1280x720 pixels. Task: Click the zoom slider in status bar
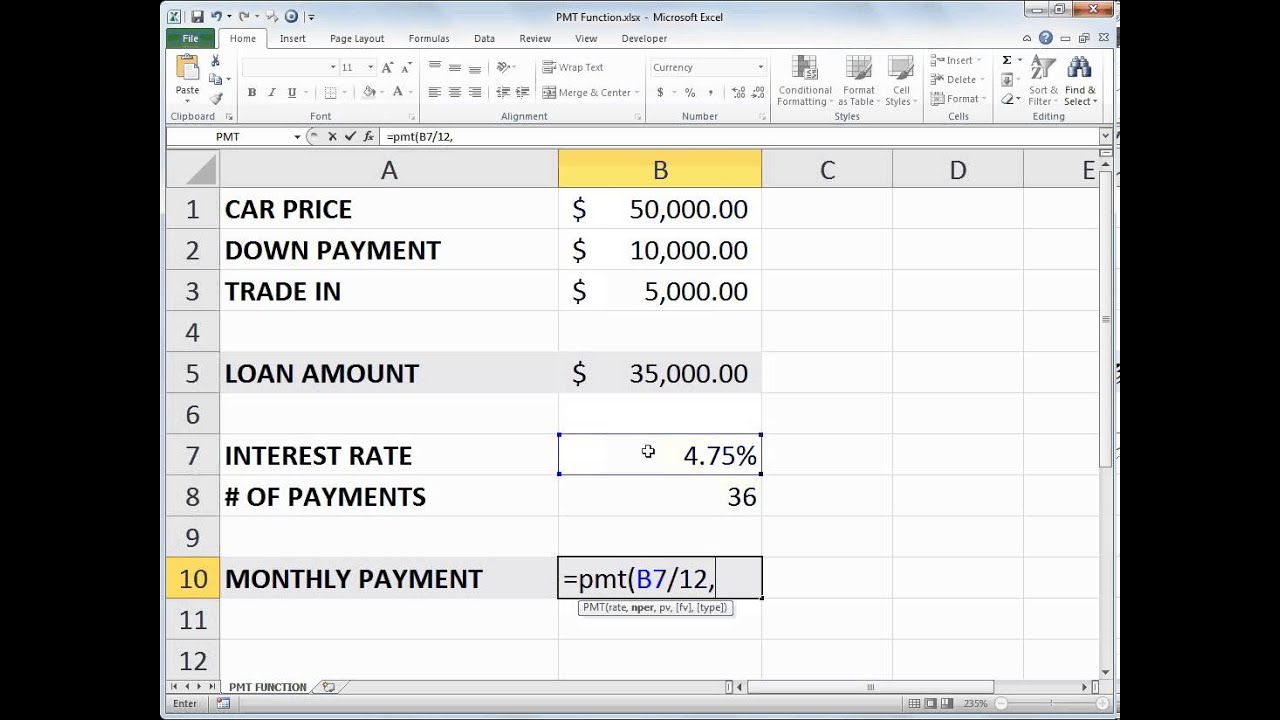1052,704
